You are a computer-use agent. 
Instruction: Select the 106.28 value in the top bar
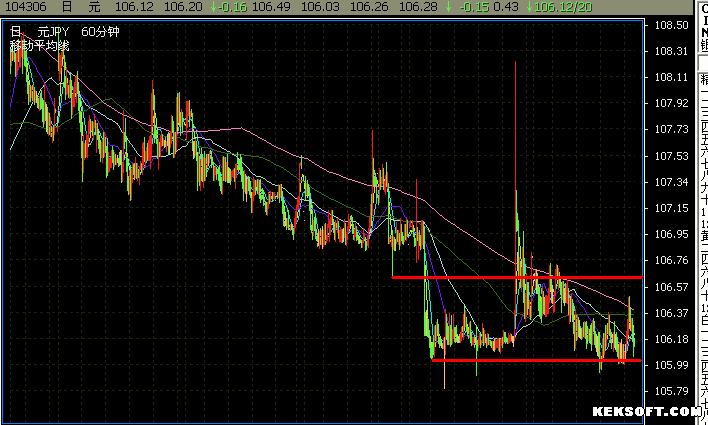[x=418, y=7]
